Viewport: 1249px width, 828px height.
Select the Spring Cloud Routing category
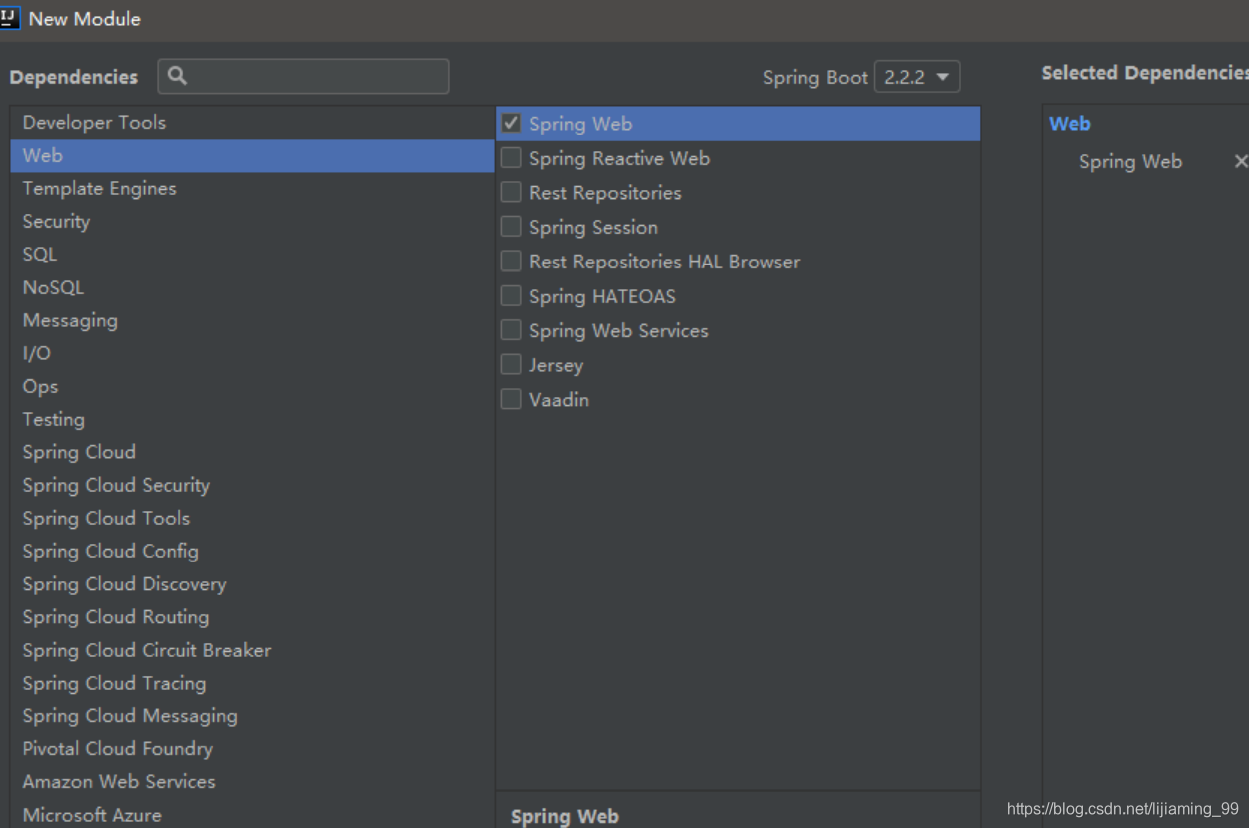(252, 617)
